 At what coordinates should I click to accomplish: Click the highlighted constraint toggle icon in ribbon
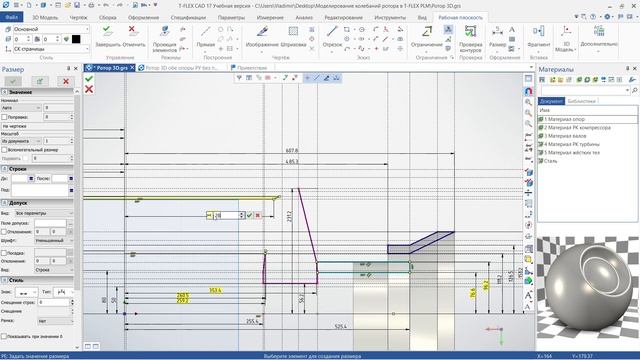tap(448, 29)
